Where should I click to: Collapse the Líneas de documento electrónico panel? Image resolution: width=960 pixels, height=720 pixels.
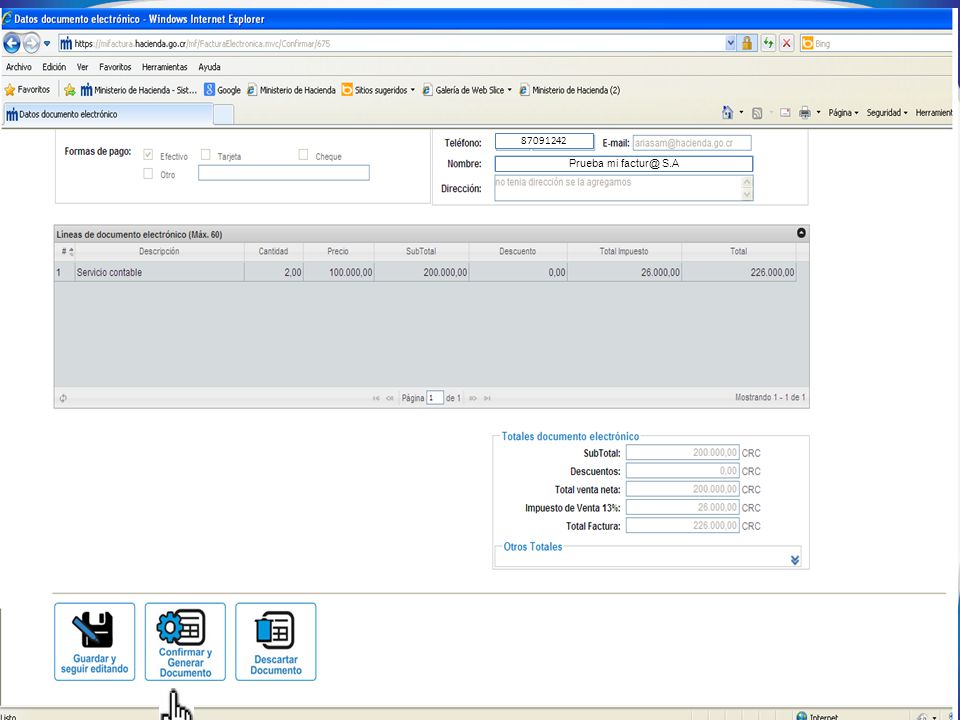[x=801, y=233]
